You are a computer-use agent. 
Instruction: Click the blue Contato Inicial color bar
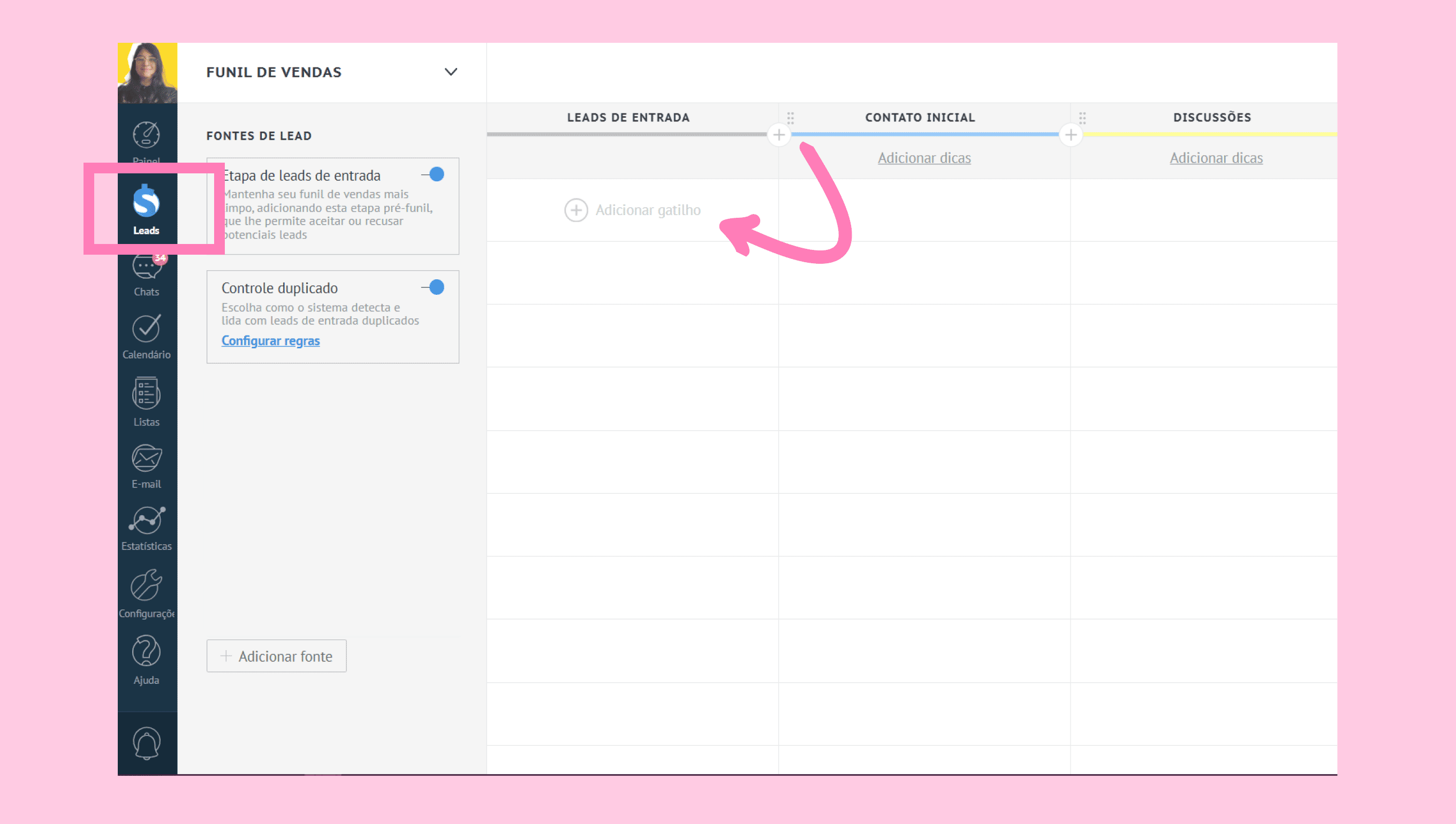pos(925,135)
